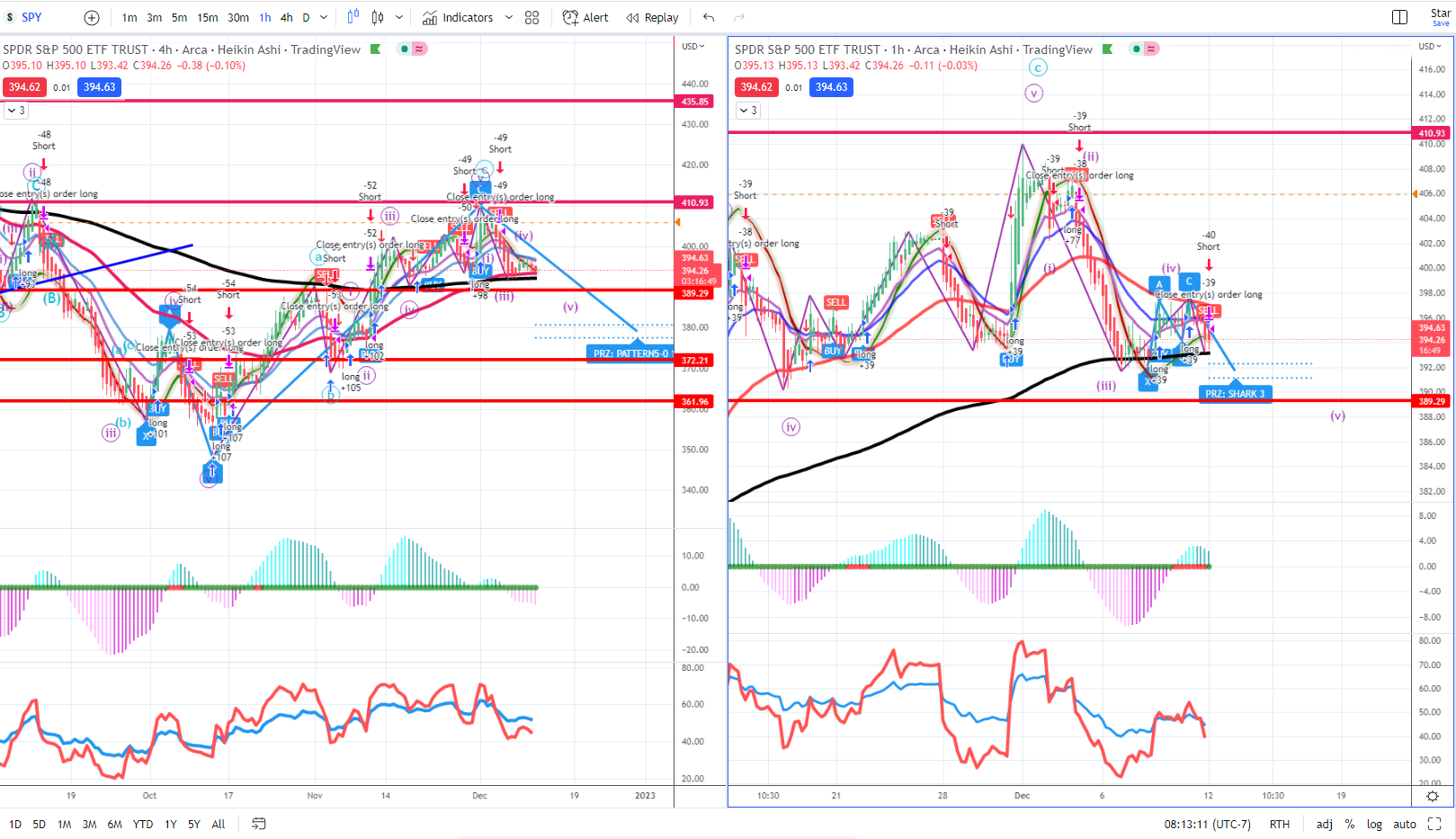1456x839 pixels.
Task: Click the green flag on 4h chart
Action: click(x=376, y=49)
